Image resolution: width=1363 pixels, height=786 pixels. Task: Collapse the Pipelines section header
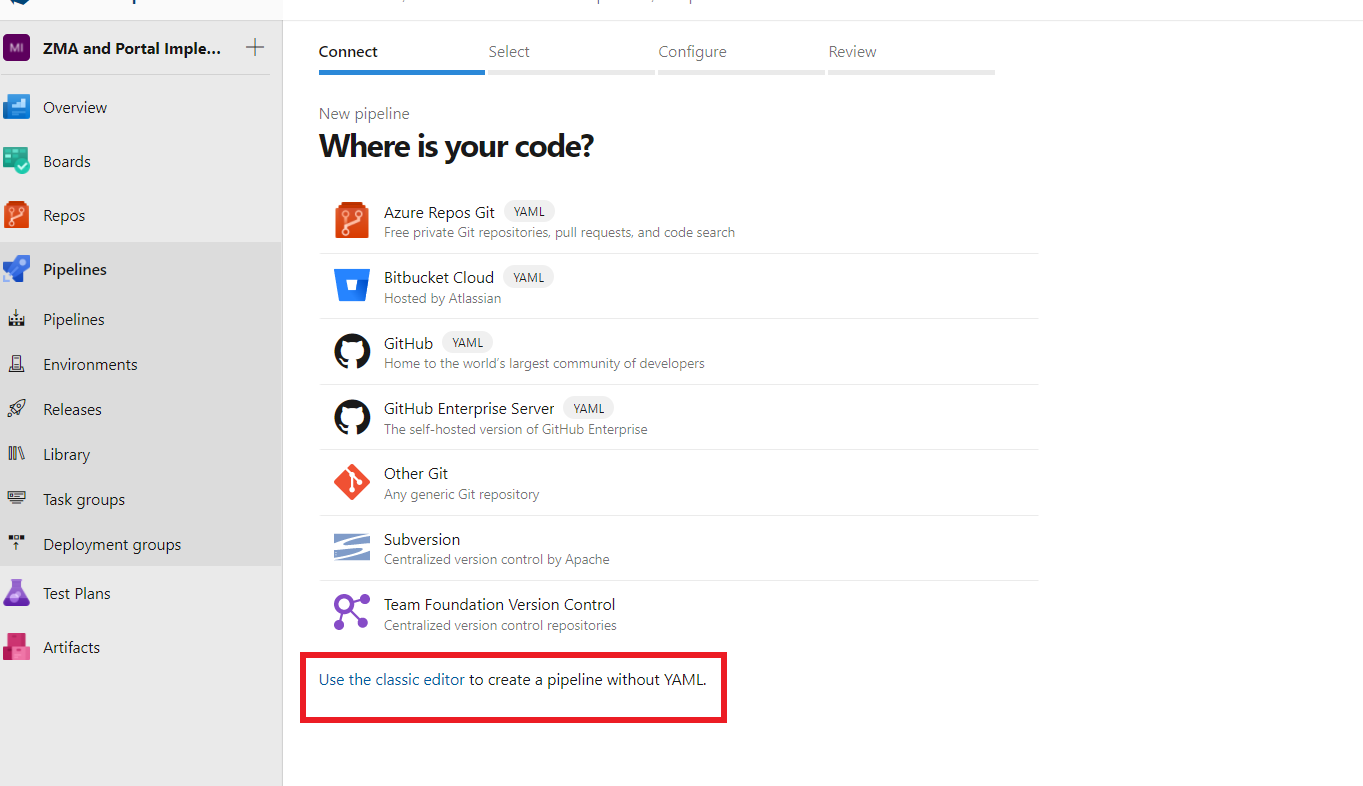pos(75,269)
